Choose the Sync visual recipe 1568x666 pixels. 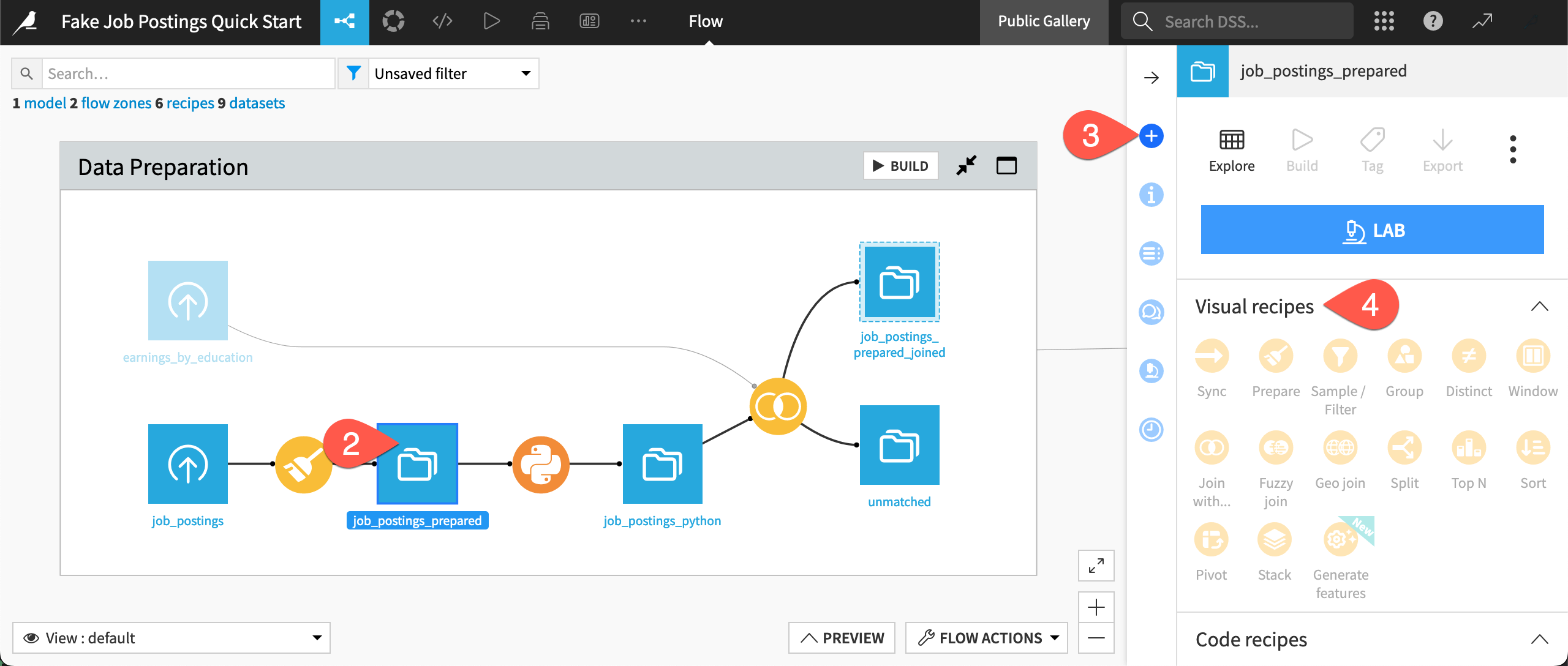coord(1212,369)
